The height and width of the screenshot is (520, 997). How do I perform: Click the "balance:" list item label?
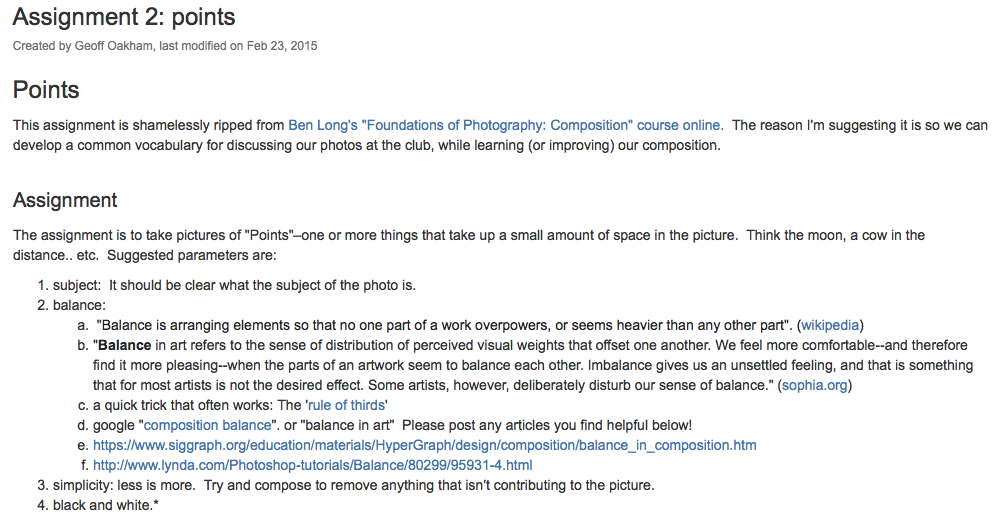click(79, 305)
